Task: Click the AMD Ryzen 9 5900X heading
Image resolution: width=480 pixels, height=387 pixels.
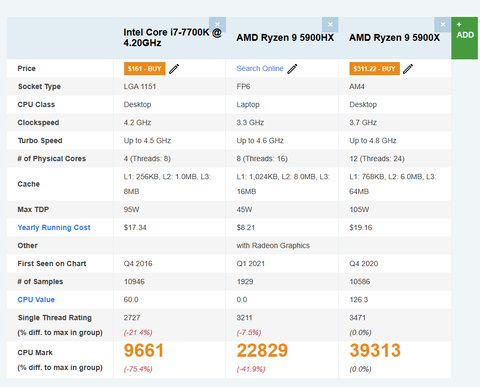Action: tap(394, 38)
